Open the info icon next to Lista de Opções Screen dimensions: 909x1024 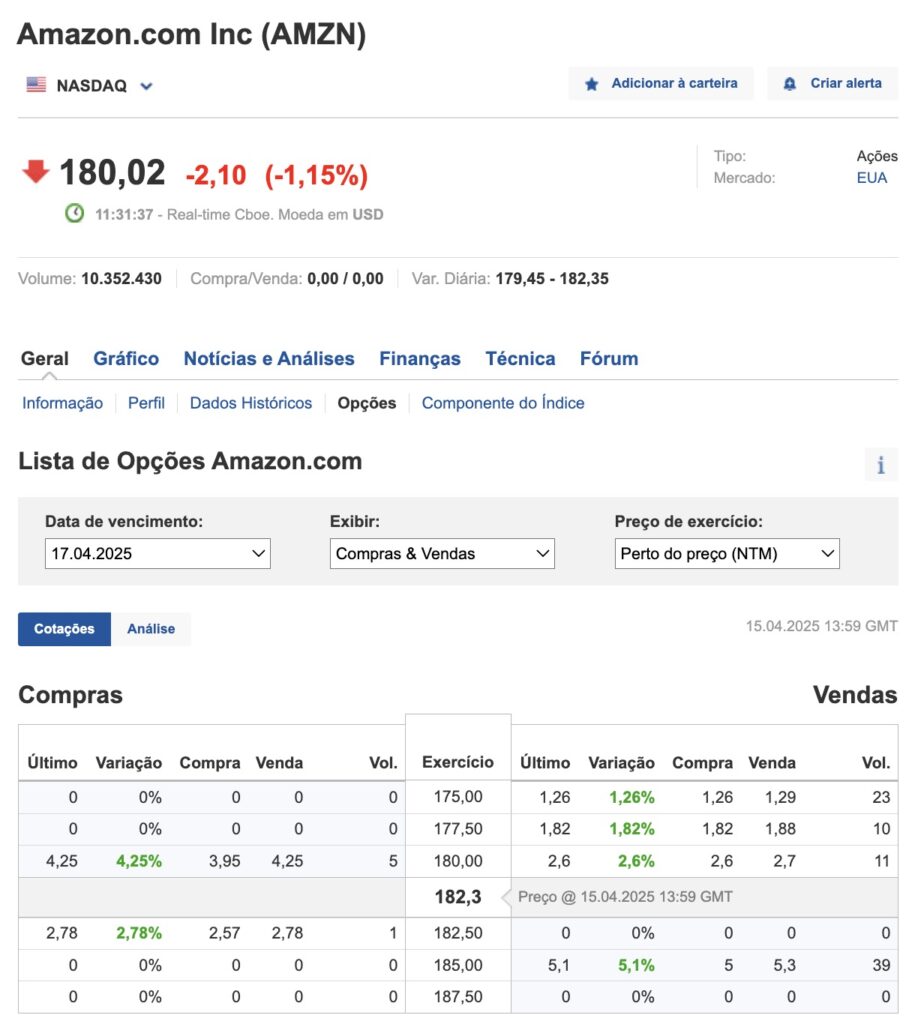coord(881,465)
